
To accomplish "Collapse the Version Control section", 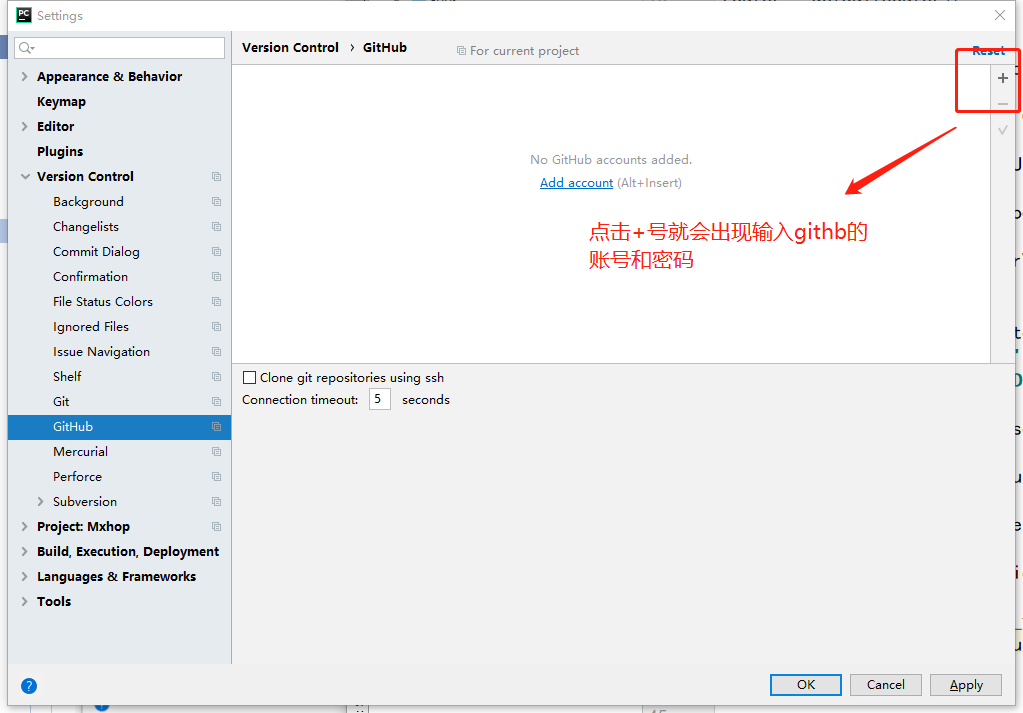I will click(25, 177).
